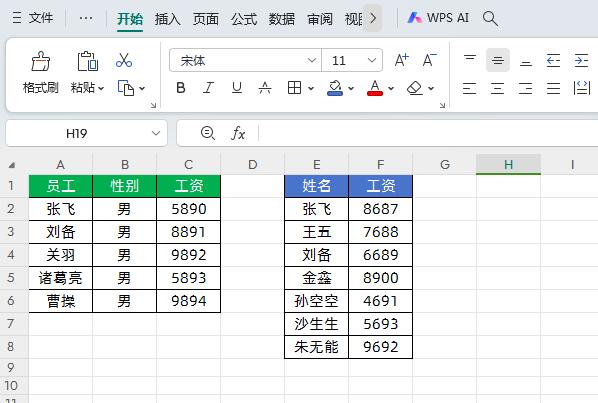The image size is (598, 403).
Task: Justify text alignment
Action: pyautogui.click(x=553, y=88)
